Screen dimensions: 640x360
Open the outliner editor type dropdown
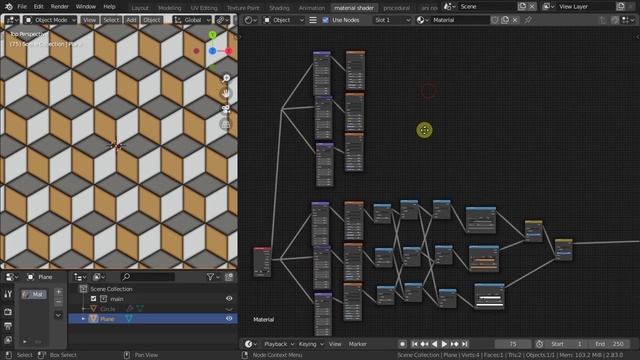[x=79, y=277]
